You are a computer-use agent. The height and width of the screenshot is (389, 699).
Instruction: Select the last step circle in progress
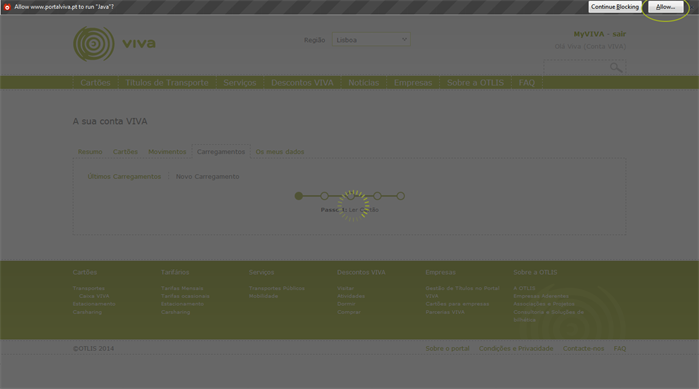(401, 196)
